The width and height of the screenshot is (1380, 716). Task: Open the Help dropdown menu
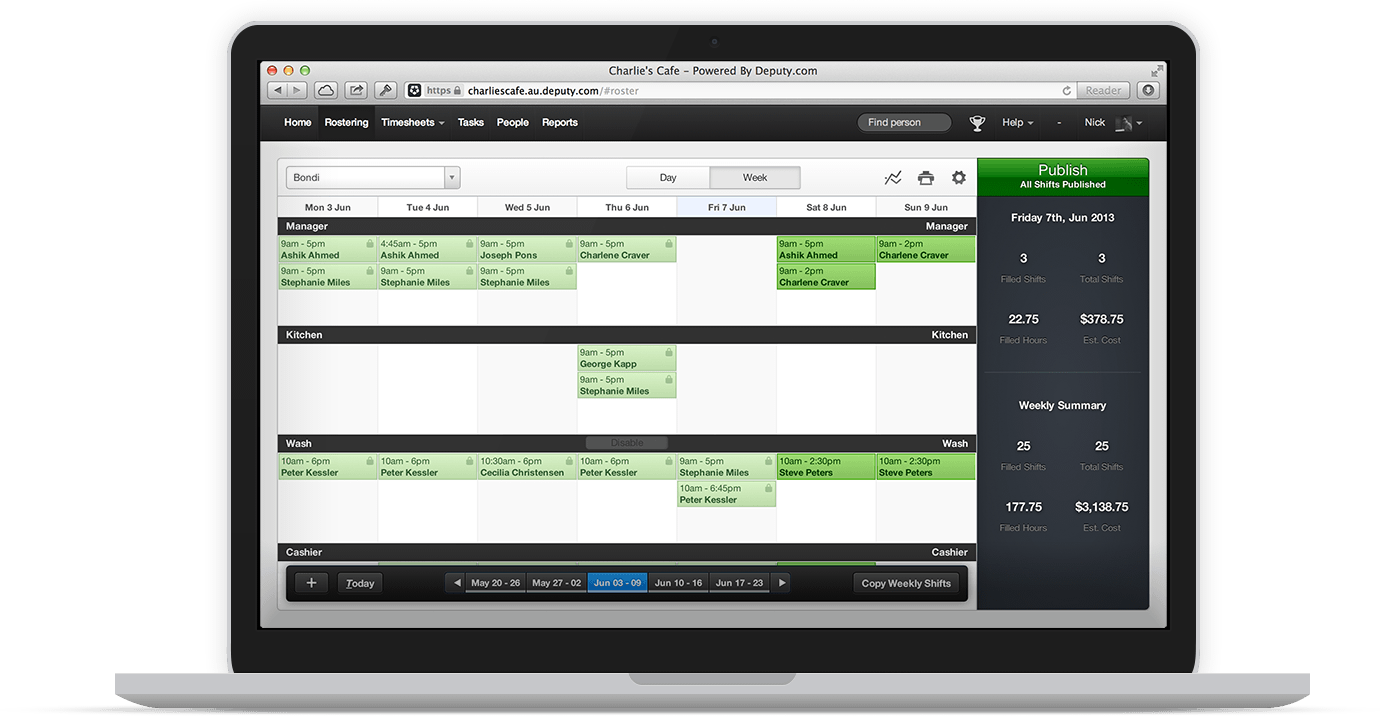(1017, 123)
